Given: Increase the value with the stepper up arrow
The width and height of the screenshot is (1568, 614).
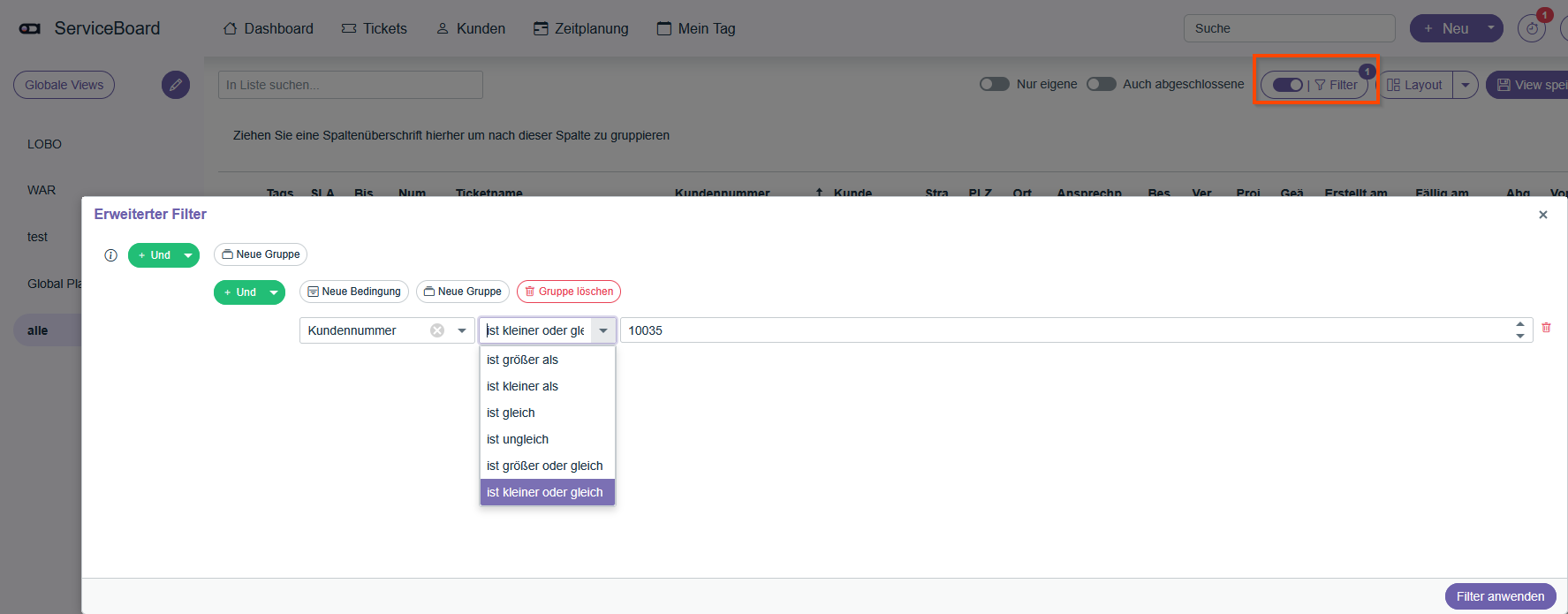Looking at the screenshot, I should click(x=1520, y=324).
